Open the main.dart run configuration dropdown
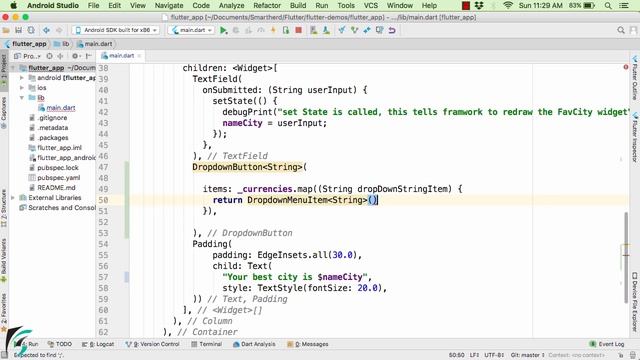 coord(191,30)
